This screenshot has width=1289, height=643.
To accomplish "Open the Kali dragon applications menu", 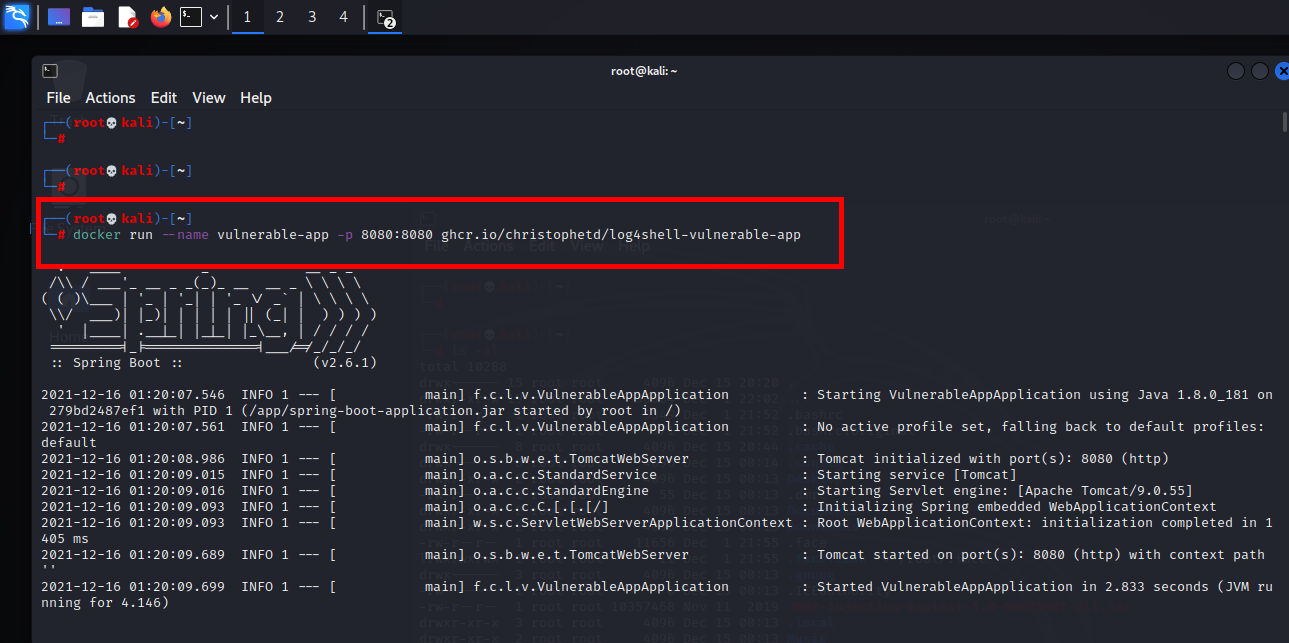I will pyautogui.click(x=17, y=17).
